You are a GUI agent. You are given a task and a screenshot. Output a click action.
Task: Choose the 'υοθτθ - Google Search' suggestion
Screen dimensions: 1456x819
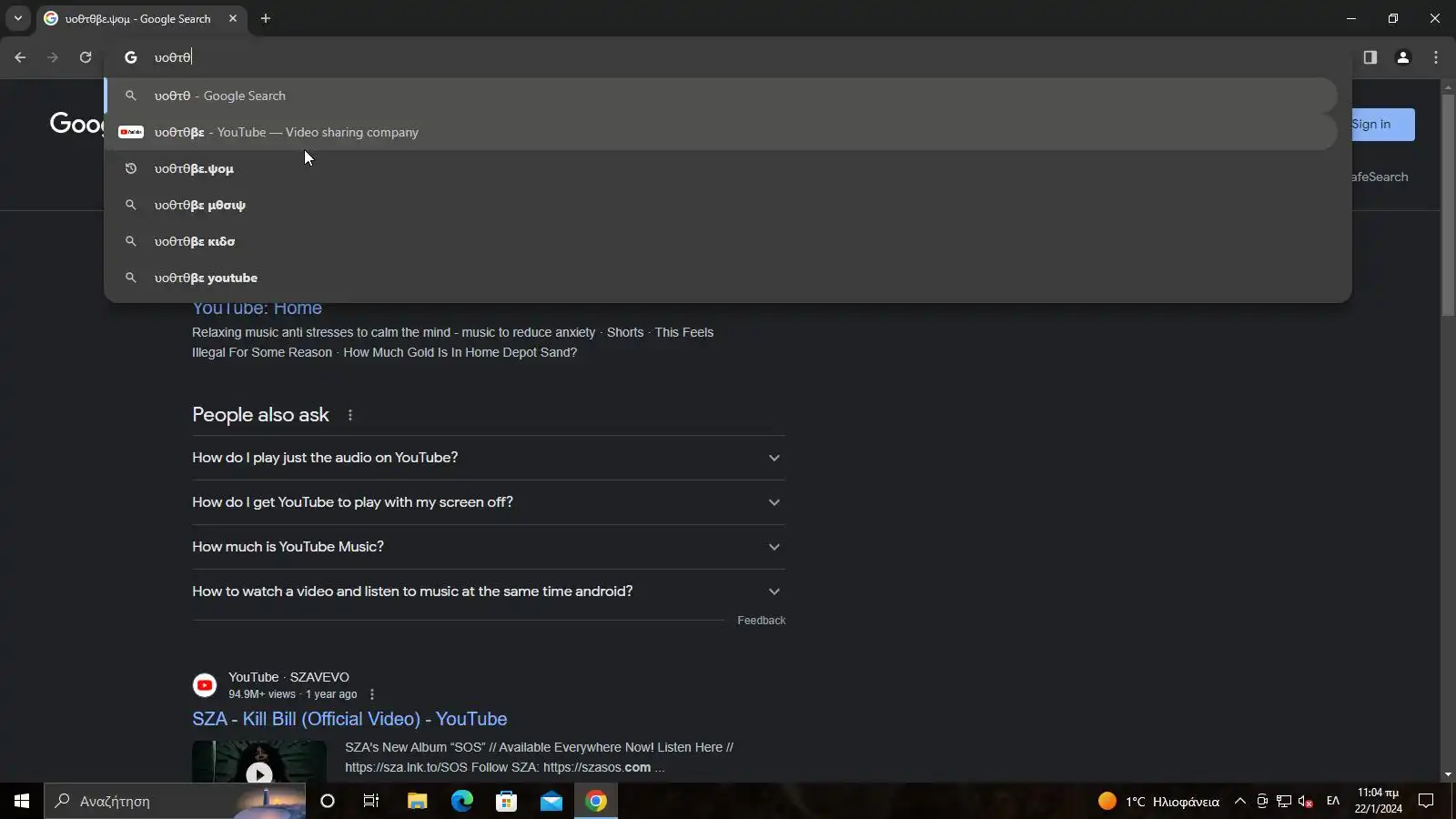coord(721,96)
